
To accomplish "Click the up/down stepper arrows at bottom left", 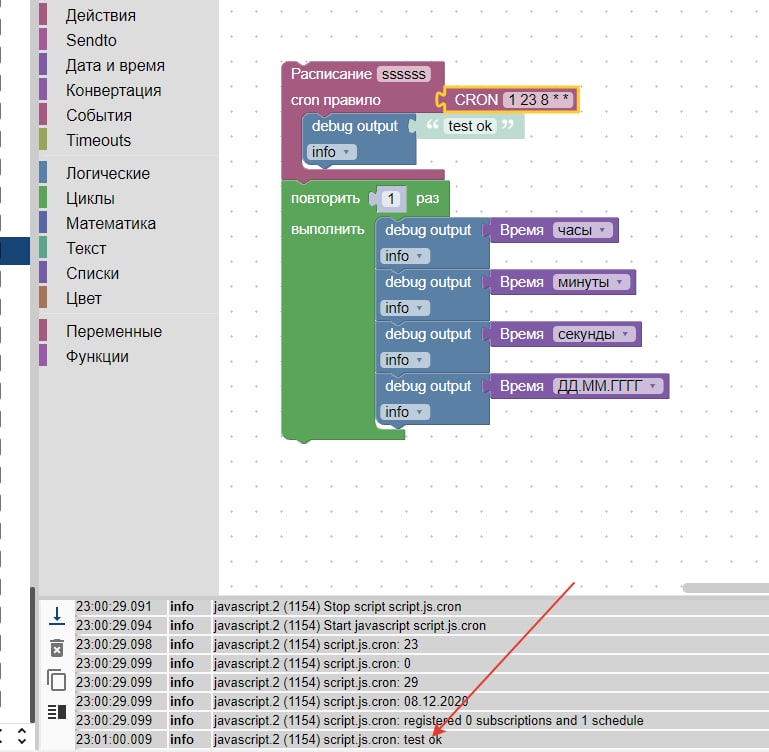I will click(x=22, y=736).
